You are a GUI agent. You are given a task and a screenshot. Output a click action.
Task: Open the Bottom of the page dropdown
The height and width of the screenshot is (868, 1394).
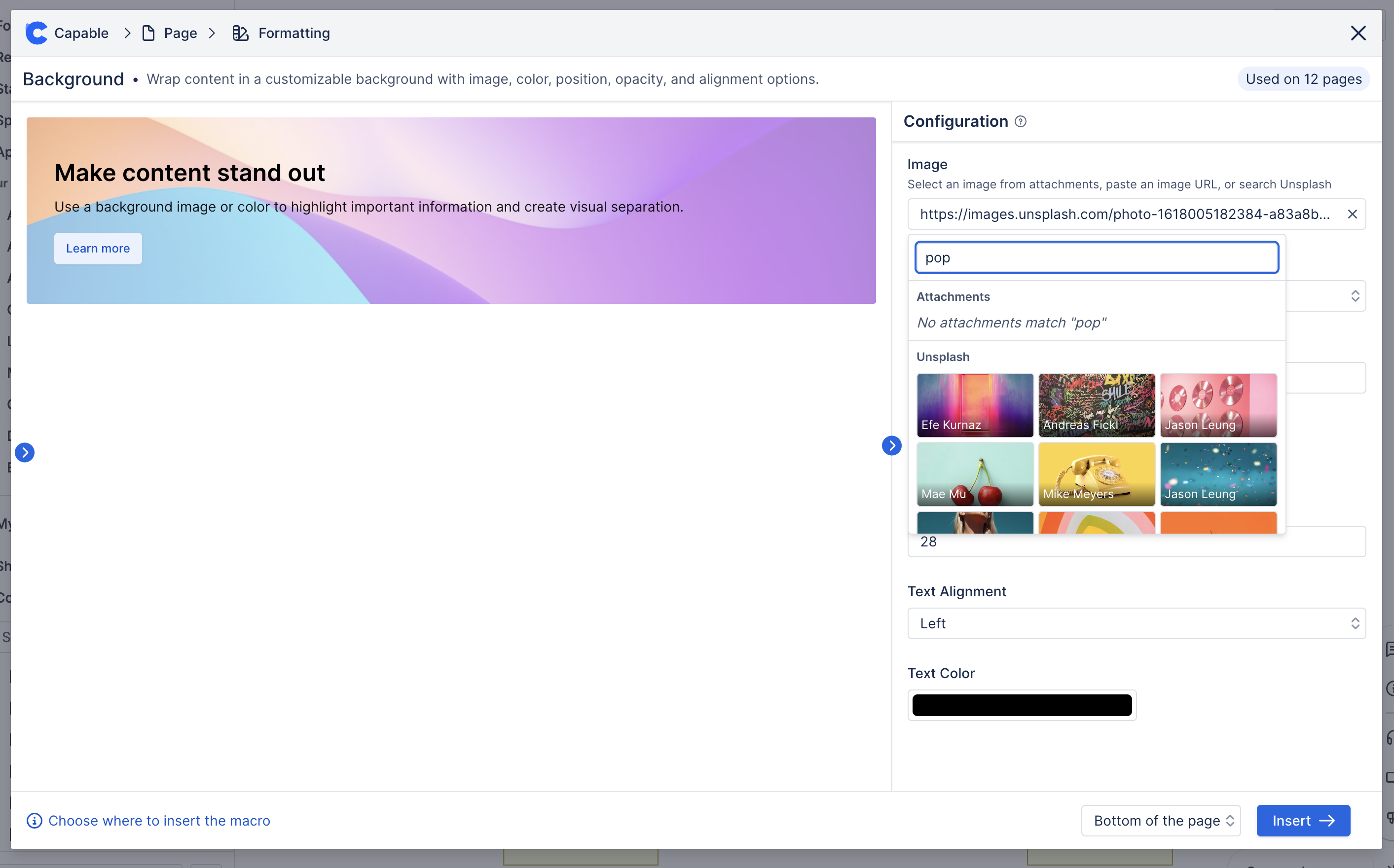tap(1160, 820)
